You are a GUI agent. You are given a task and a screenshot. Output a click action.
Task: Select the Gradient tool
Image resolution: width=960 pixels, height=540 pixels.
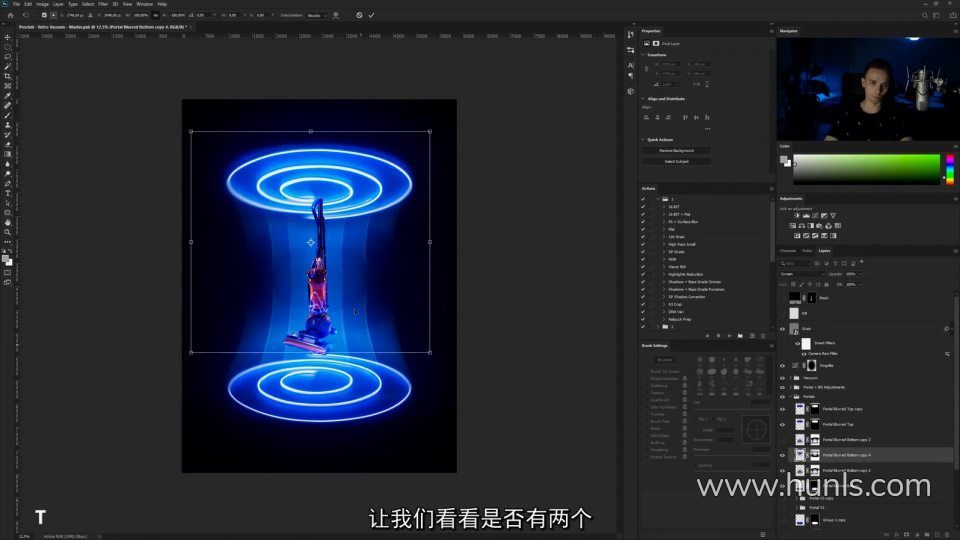pos(7,154)
